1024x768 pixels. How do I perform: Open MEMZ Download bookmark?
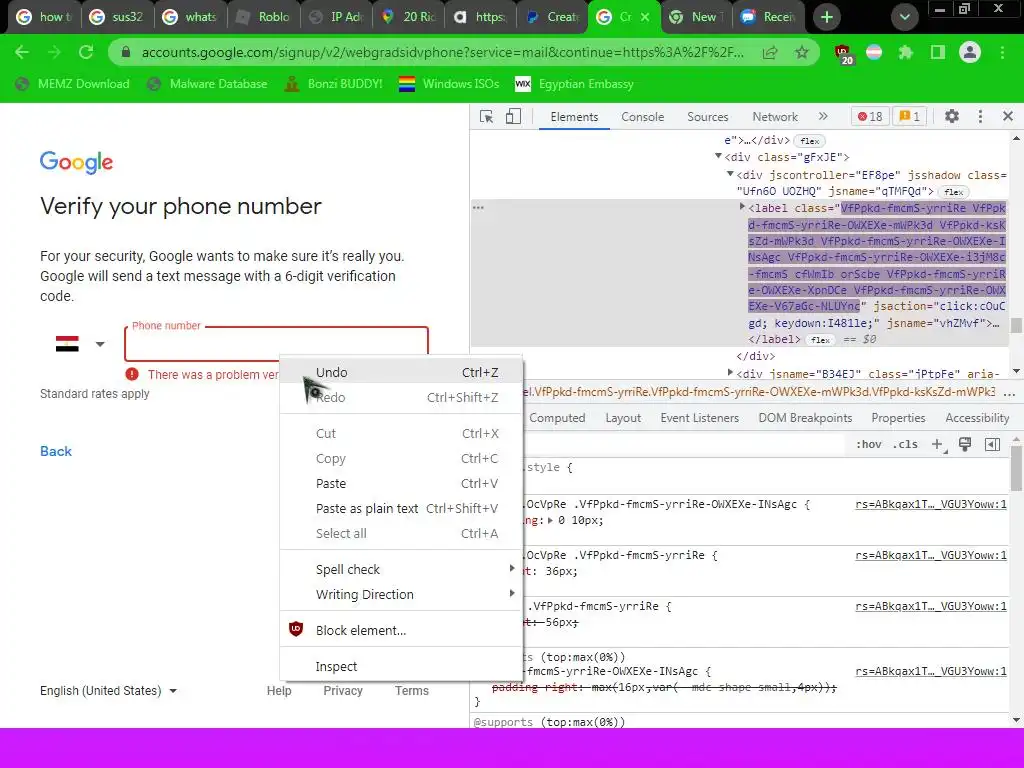(72, 84)
